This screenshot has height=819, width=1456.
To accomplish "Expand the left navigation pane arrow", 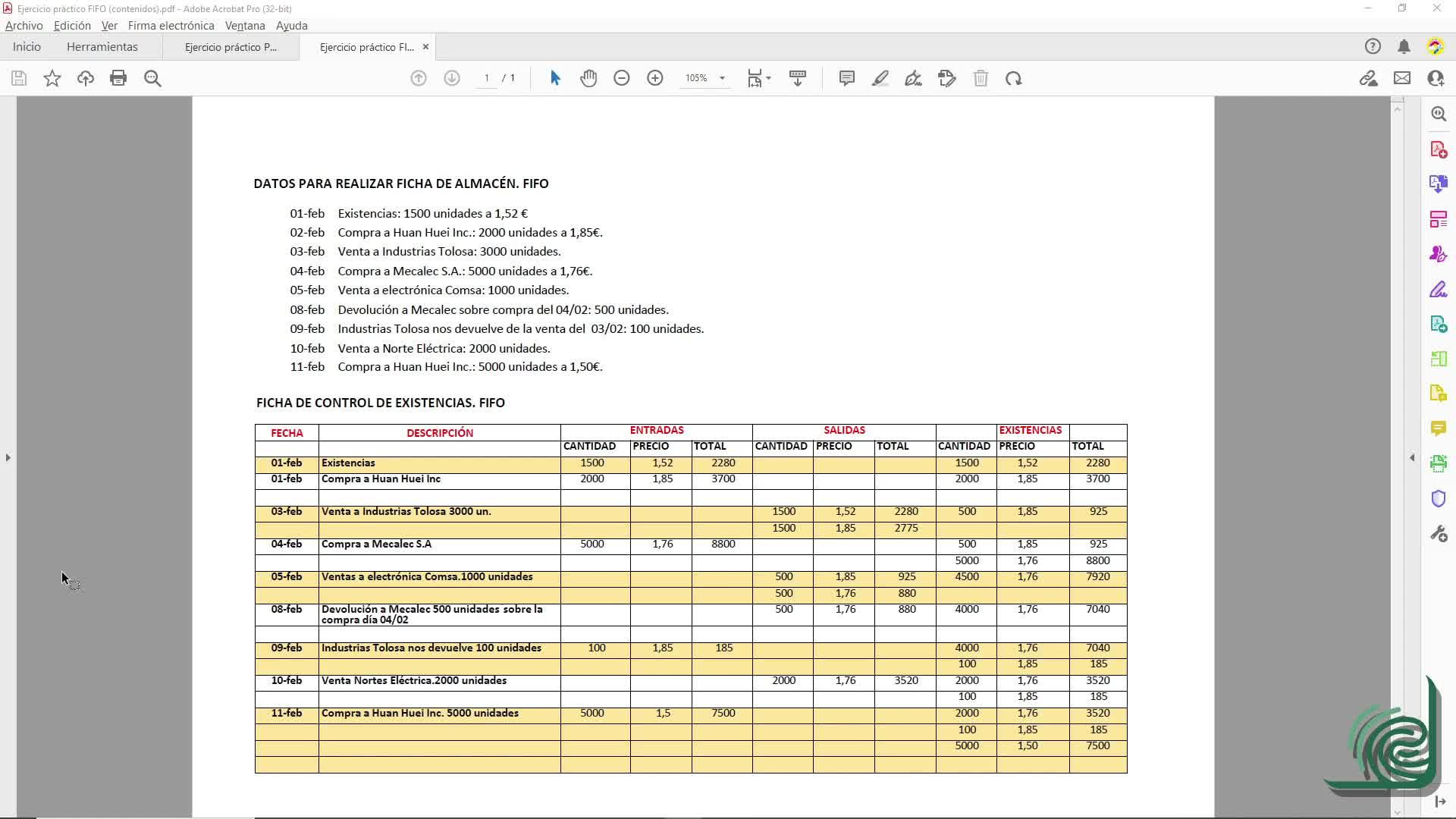I will point(8,457).
